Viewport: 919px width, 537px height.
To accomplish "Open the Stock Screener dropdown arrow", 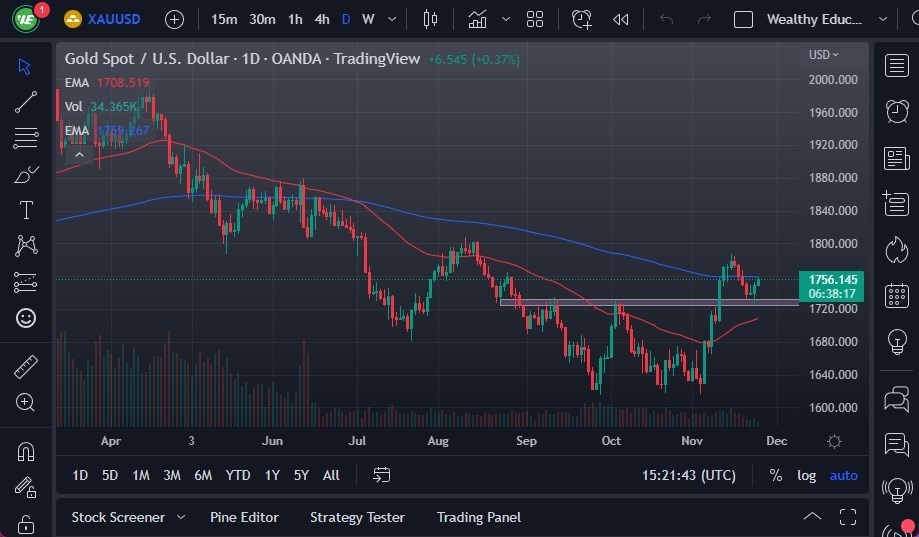I will tap(181, 517).
